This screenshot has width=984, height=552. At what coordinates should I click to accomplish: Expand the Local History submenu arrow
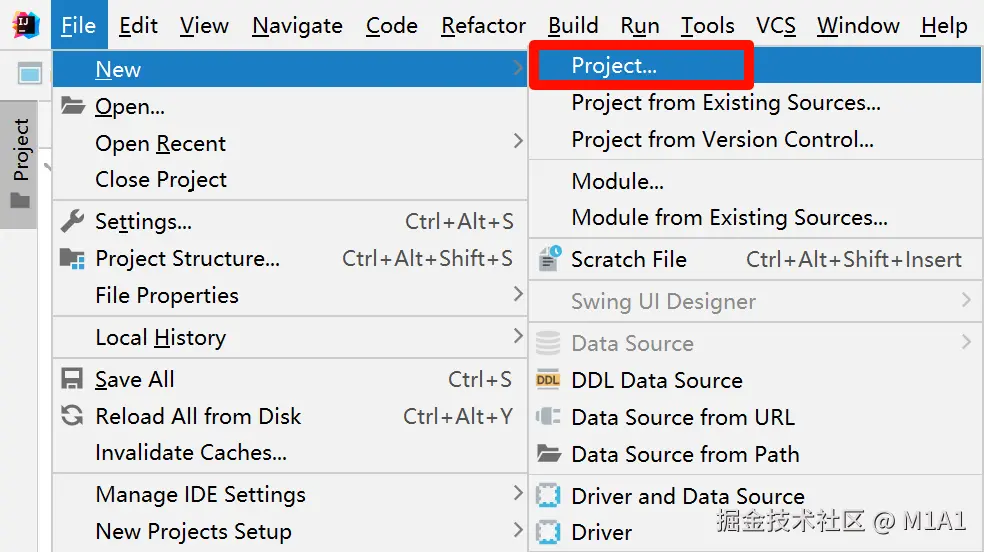(x=518, y=336)
